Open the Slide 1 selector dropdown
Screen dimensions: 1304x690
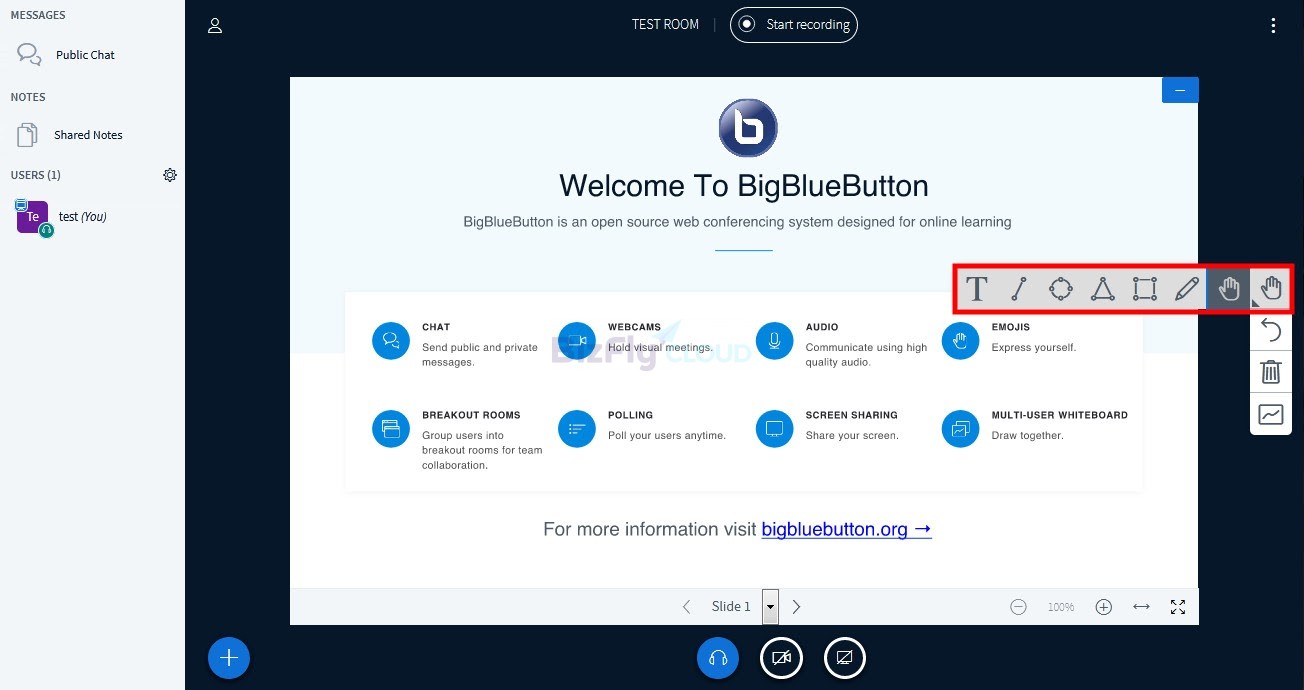pyautogui.click(x=744, y=606)
